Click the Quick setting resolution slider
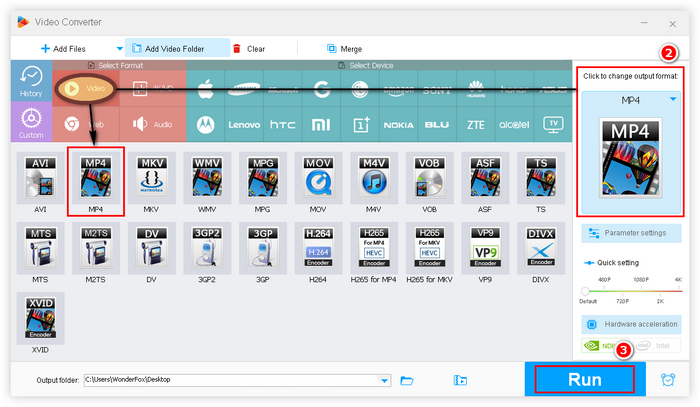Image resolution: width=700 pixels, height=407 pixels. (633, 291)
